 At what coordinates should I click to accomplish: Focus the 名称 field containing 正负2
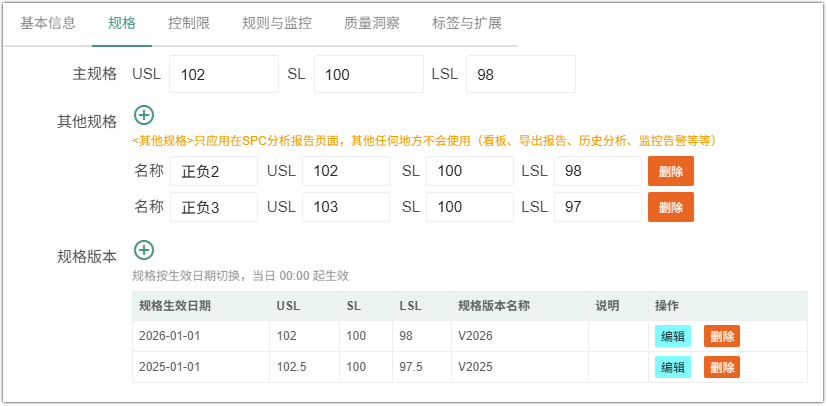(214, 171)
